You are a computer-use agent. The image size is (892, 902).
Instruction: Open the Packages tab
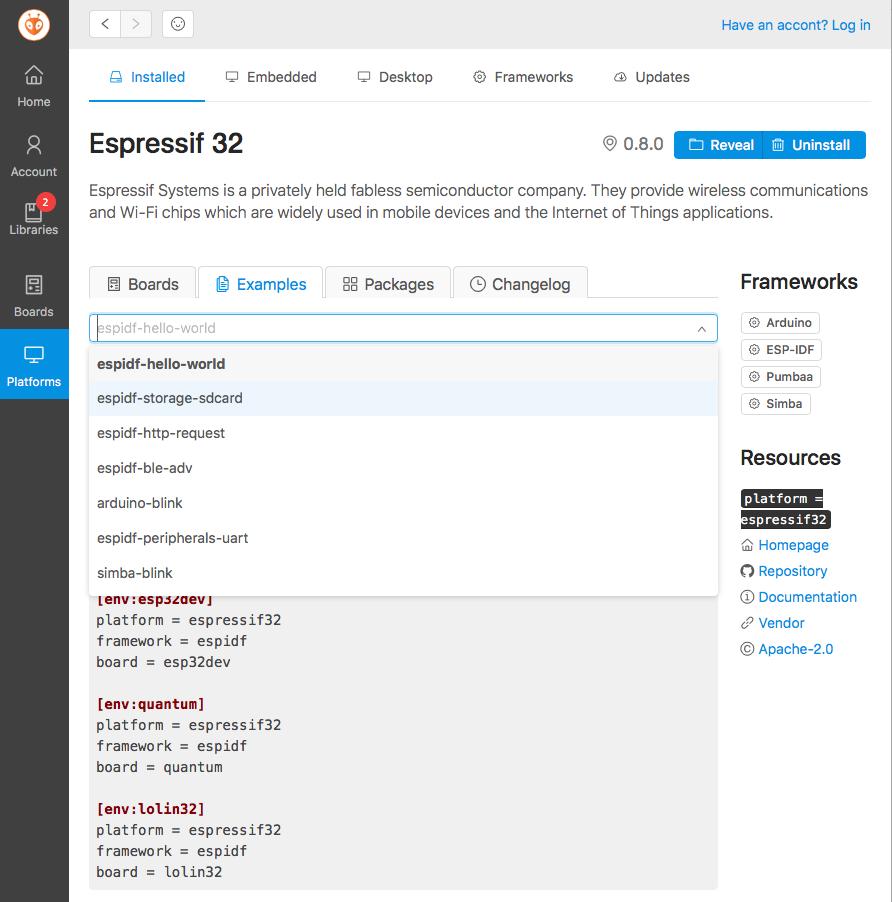[388, 284]
